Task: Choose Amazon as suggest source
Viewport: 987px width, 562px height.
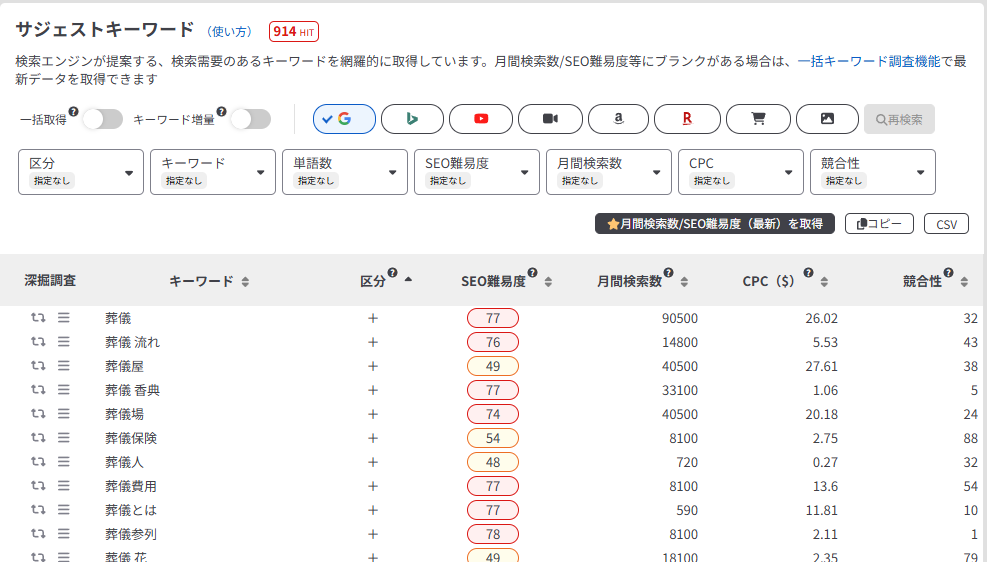Action: 618,119
